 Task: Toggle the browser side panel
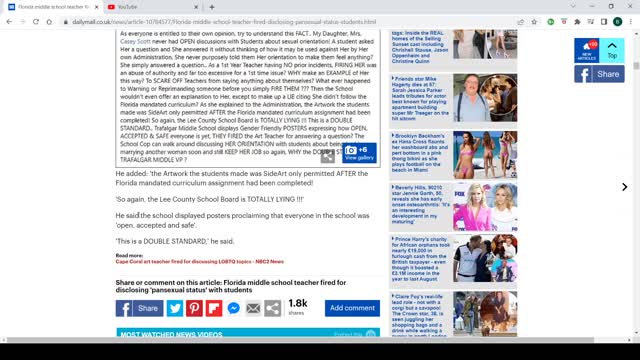(x=604, y=22)
